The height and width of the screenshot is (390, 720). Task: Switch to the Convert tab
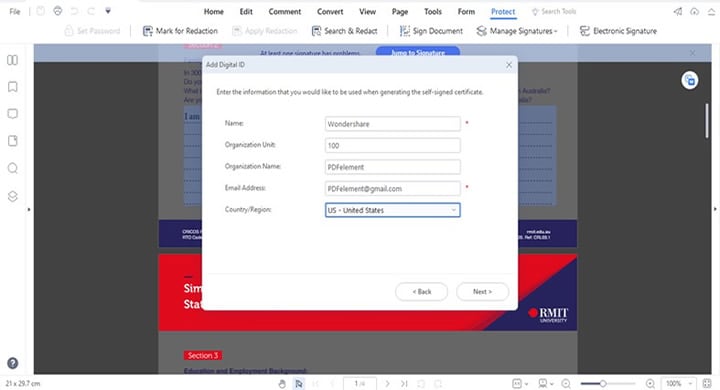pyautogui.click(x=330, y=11)
